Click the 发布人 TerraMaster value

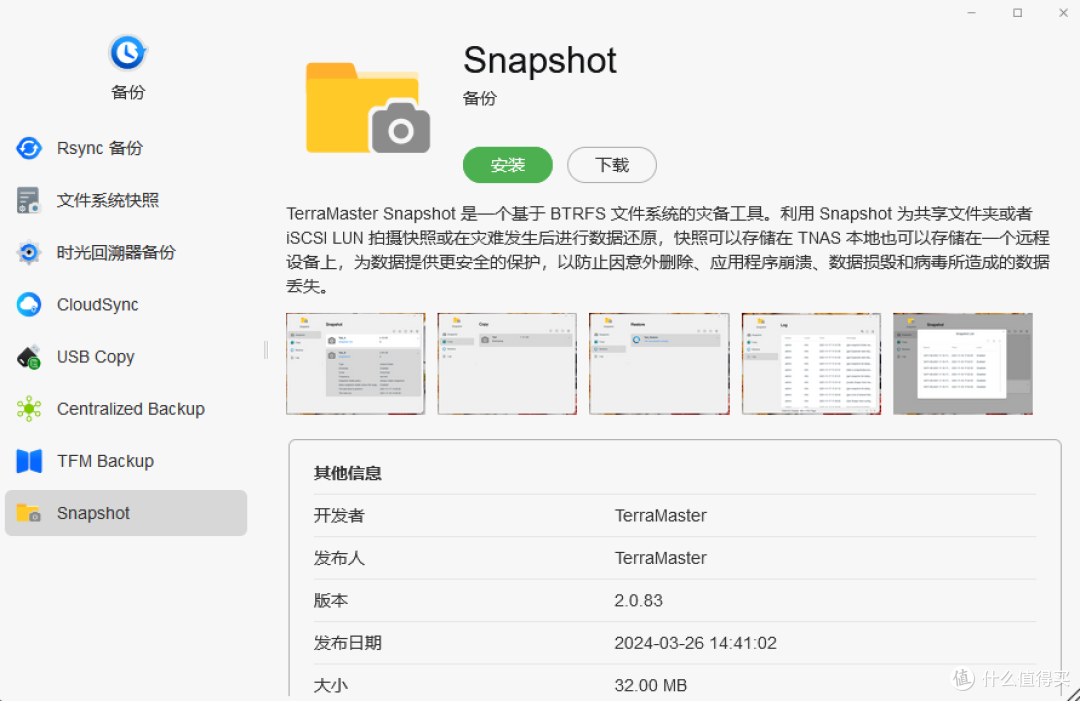tap(661, 558)
